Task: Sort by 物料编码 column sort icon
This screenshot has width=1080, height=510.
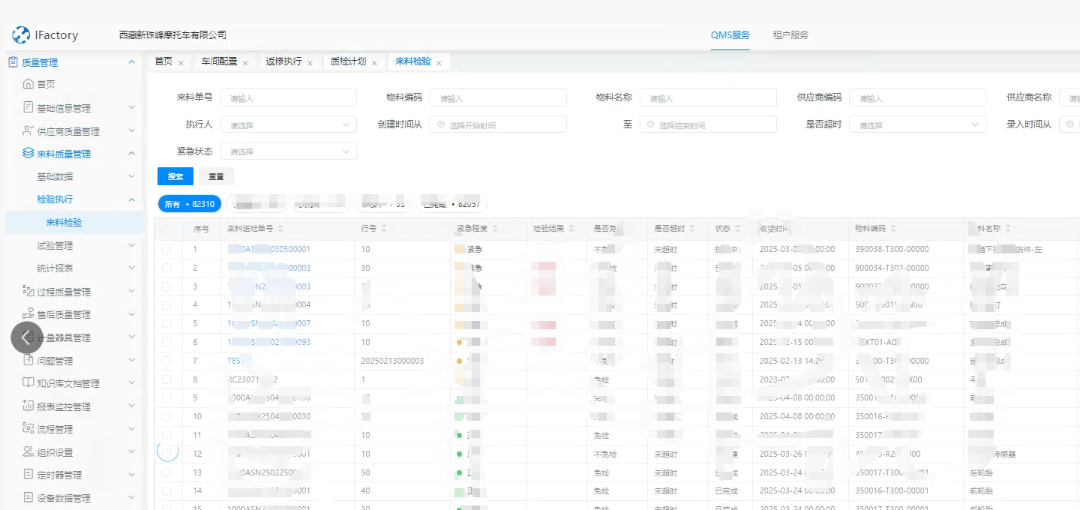Action: tap(895, 229)
